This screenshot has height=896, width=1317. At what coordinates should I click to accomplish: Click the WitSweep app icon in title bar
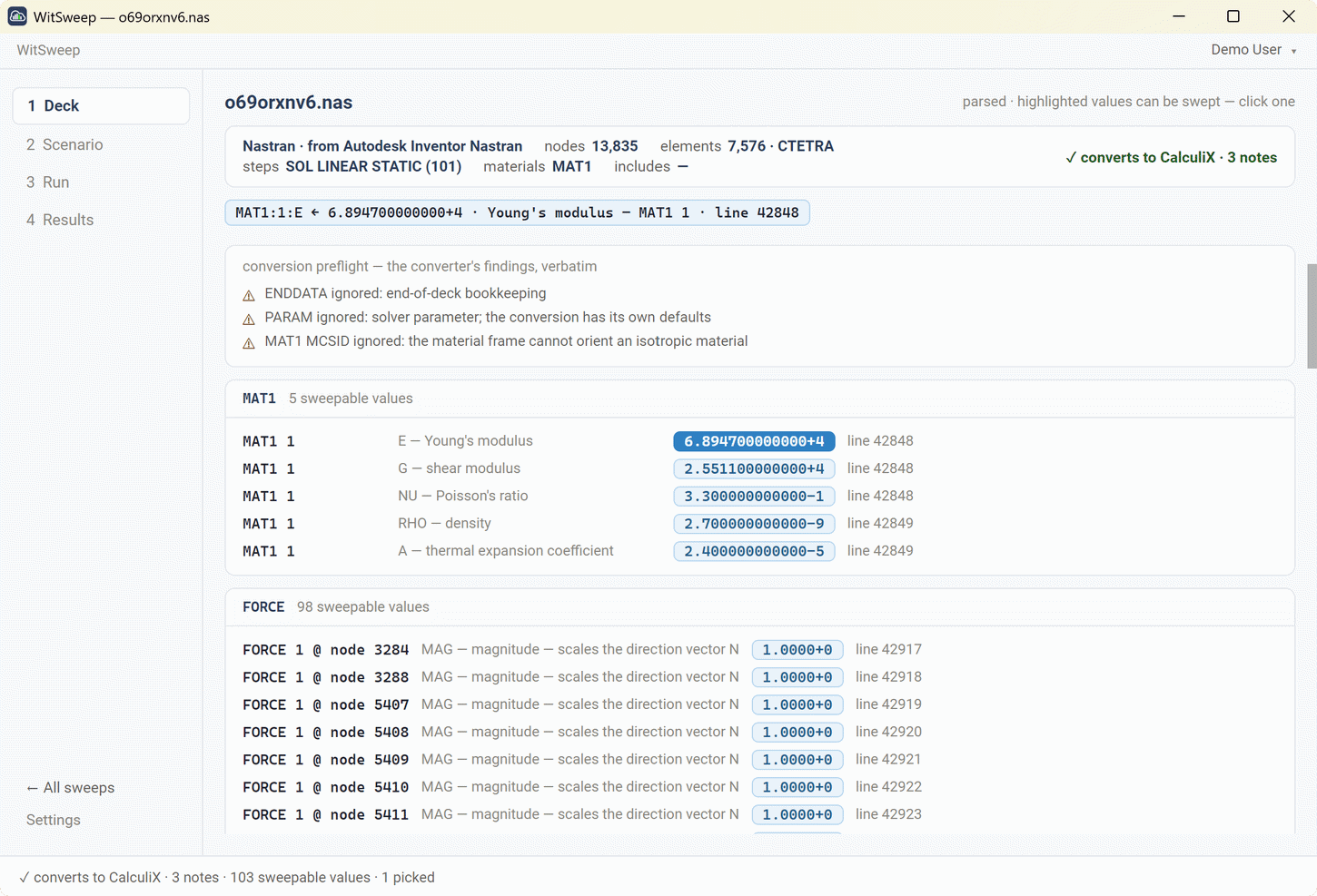click(17, 16)
